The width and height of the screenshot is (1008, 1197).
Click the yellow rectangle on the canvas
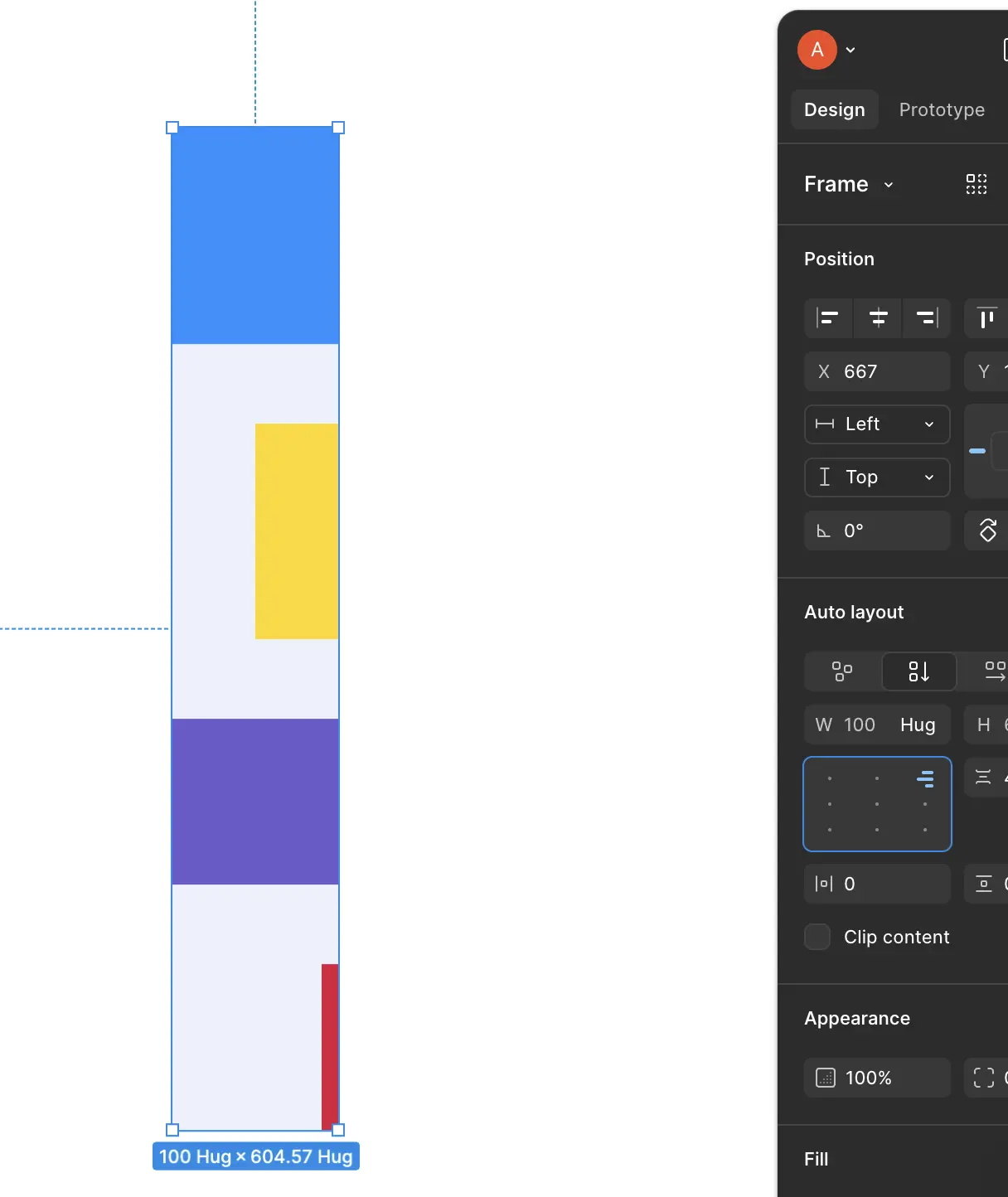pos(297,531)
